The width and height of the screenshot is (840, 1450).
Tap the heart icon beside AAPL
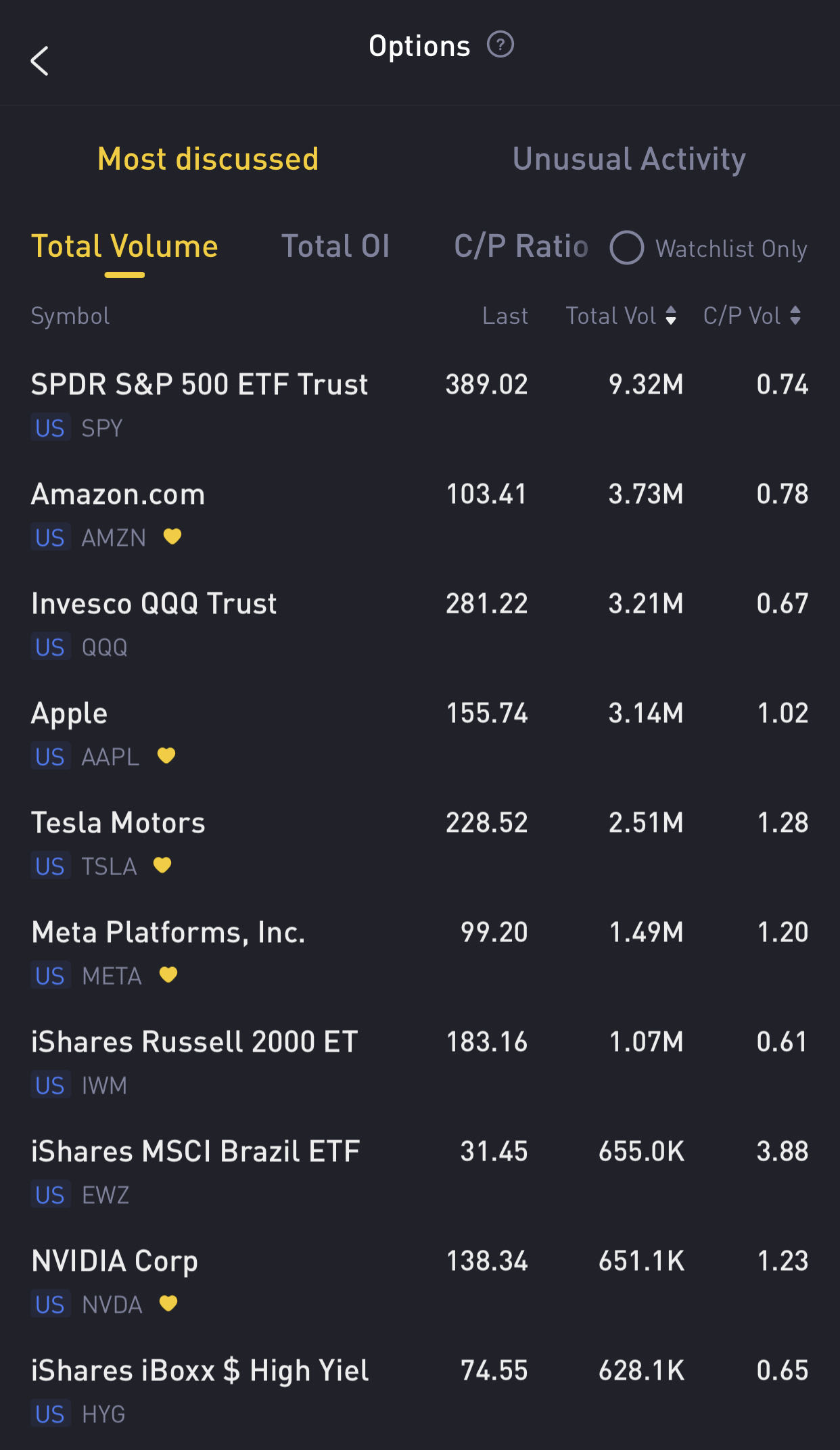166,755
